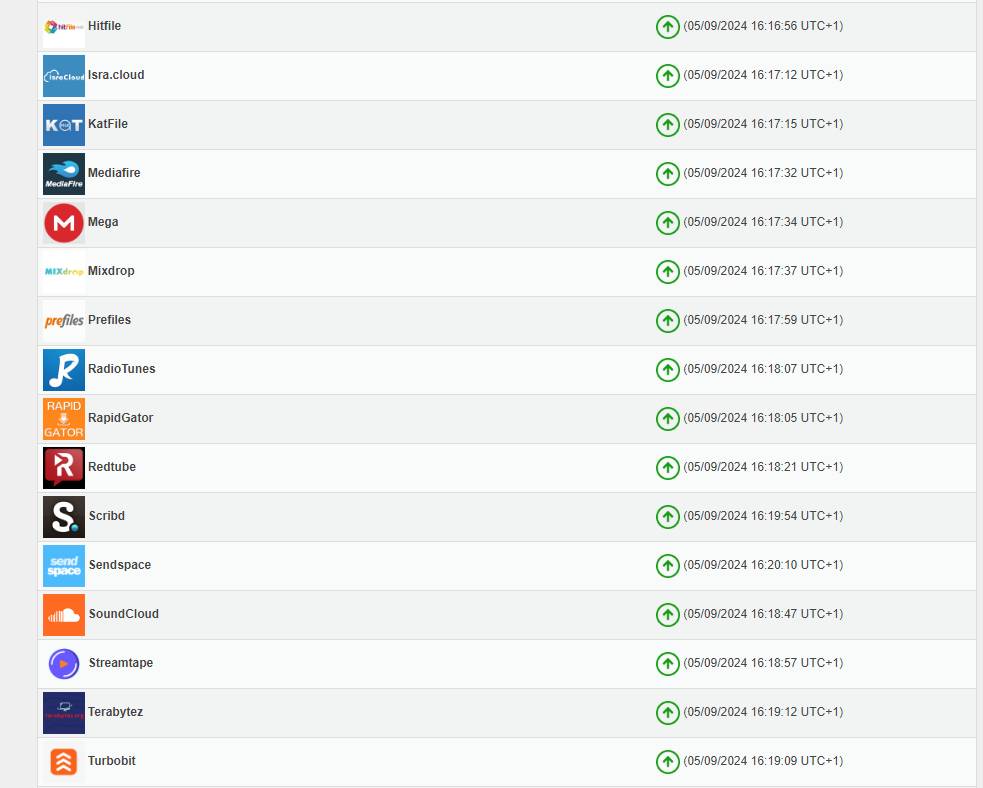This screenshot has height=788, width=983.
Task: Click the 16:18:47 timestamp for SoundCloud
Action: point(763,614)
